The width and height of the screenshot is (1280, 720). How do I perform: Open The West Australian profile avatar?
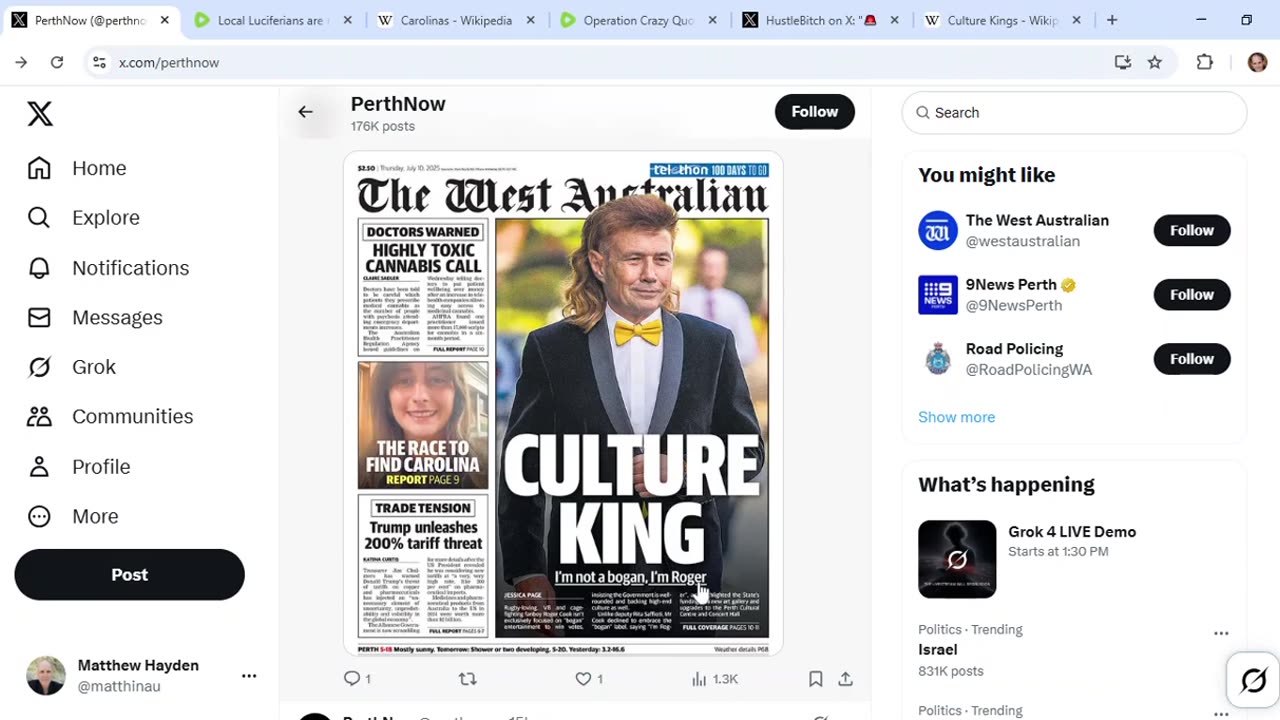tap(938, 230)
